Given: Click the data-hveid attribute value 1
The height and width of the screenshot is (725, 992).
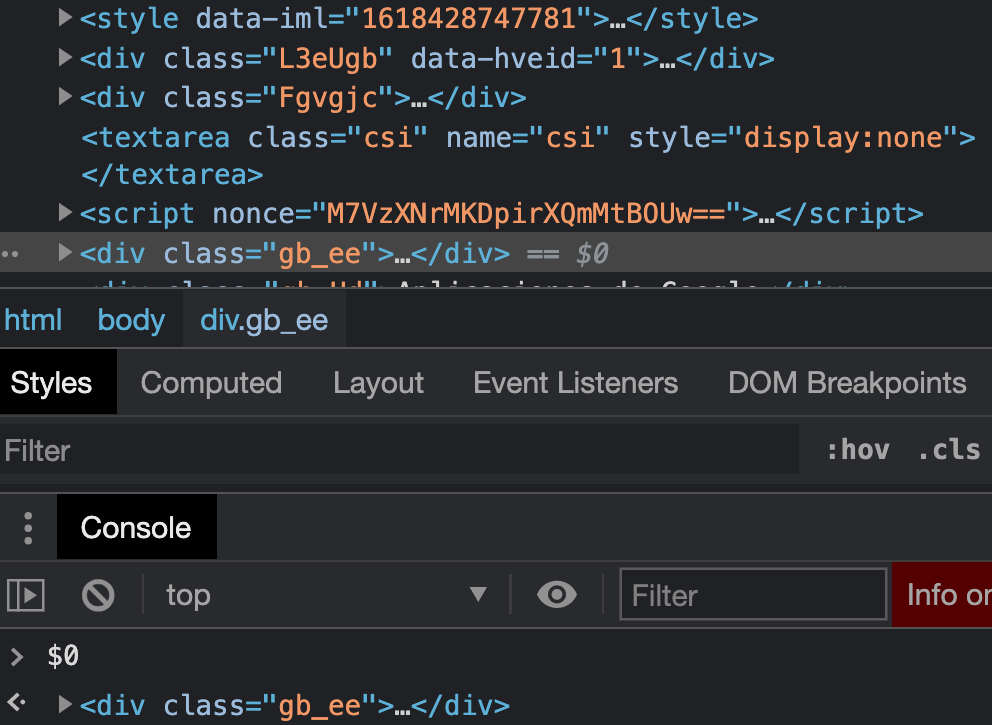Looking at the screenshot, I should 617,58.
